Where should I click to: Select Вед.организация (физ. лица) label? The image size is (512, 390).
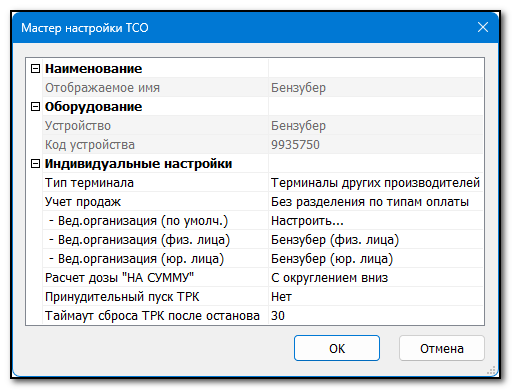(139, 240)
